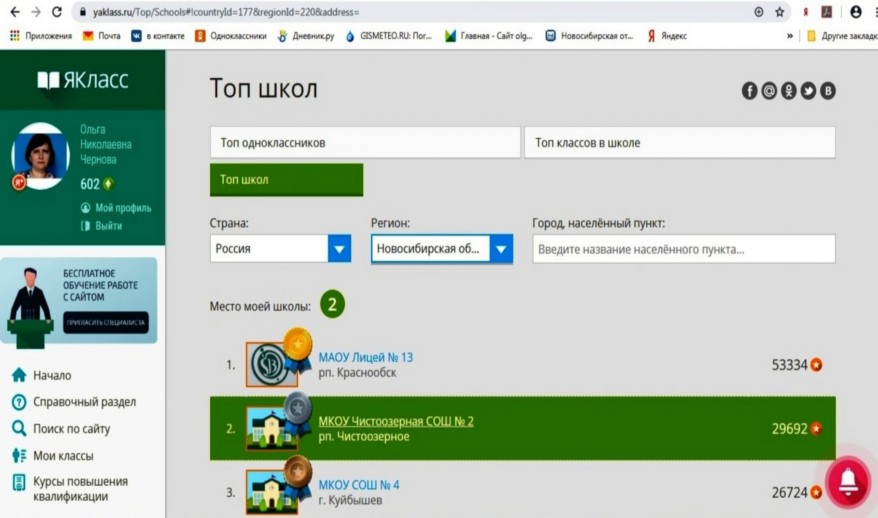Image resolution: width=878 pixels, height=518 pixels.
Task: Bookmark page with star icon
Action: coord(779,12)
